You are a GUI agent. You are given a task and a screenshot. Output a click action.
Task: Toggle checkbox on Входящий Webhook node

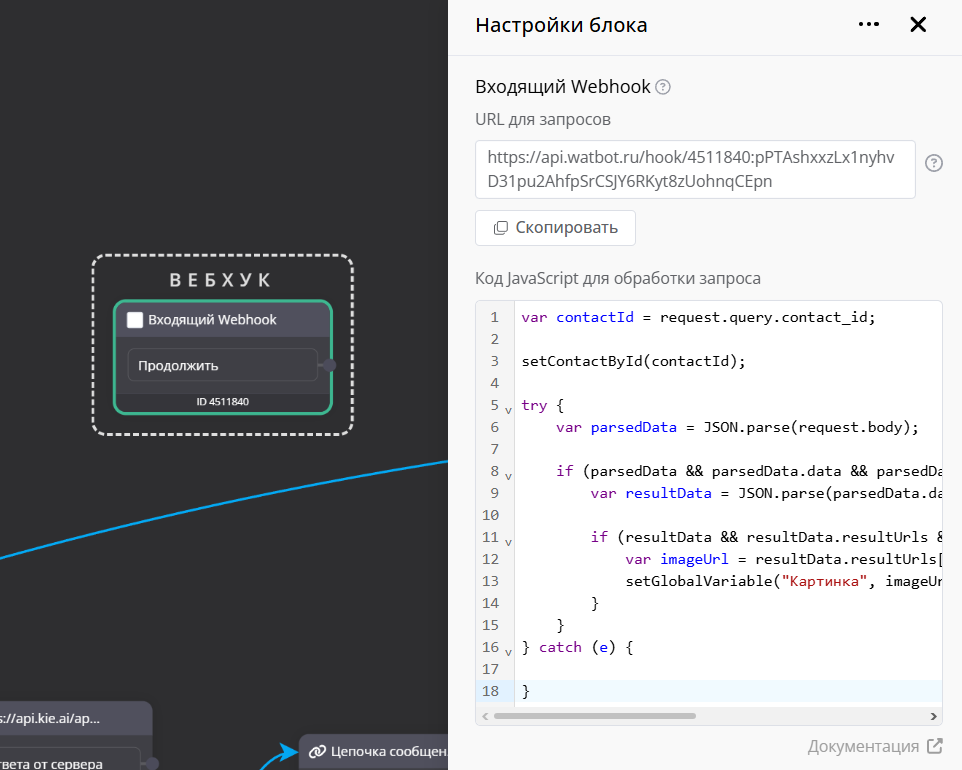[x=135, y=320]
